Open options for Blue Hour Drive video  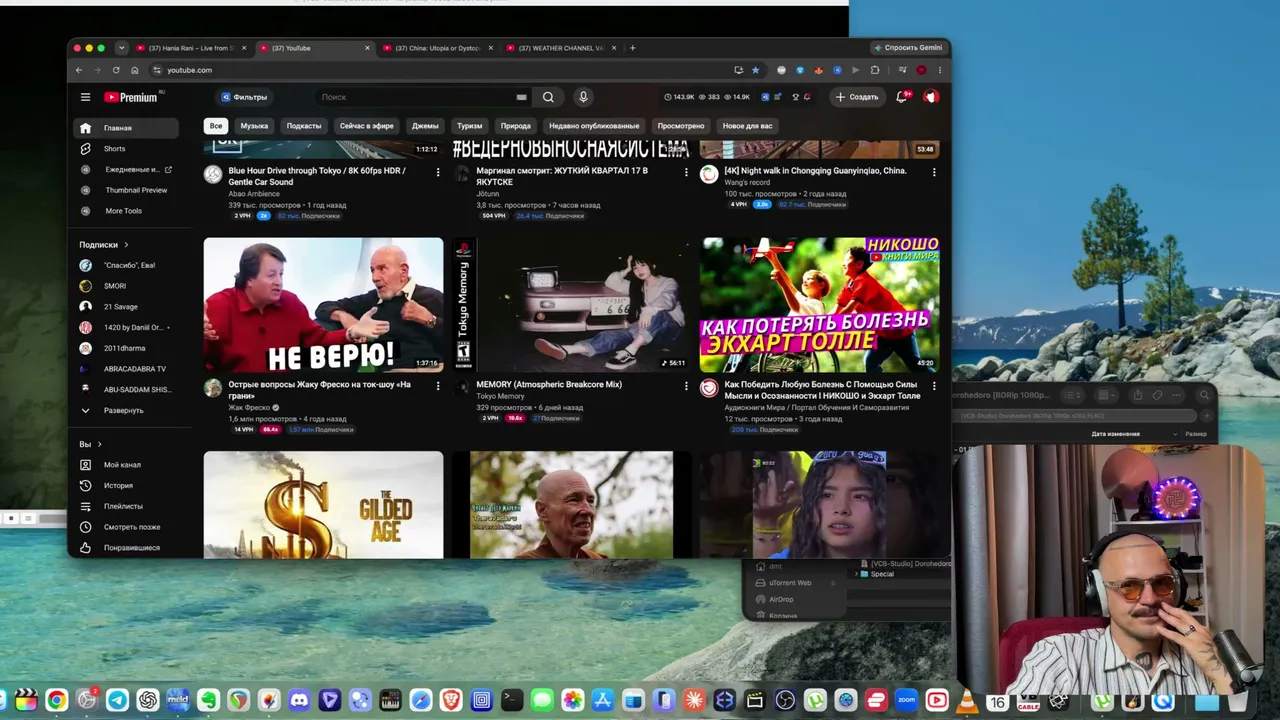pyautogui.click(x=437, y=172)
